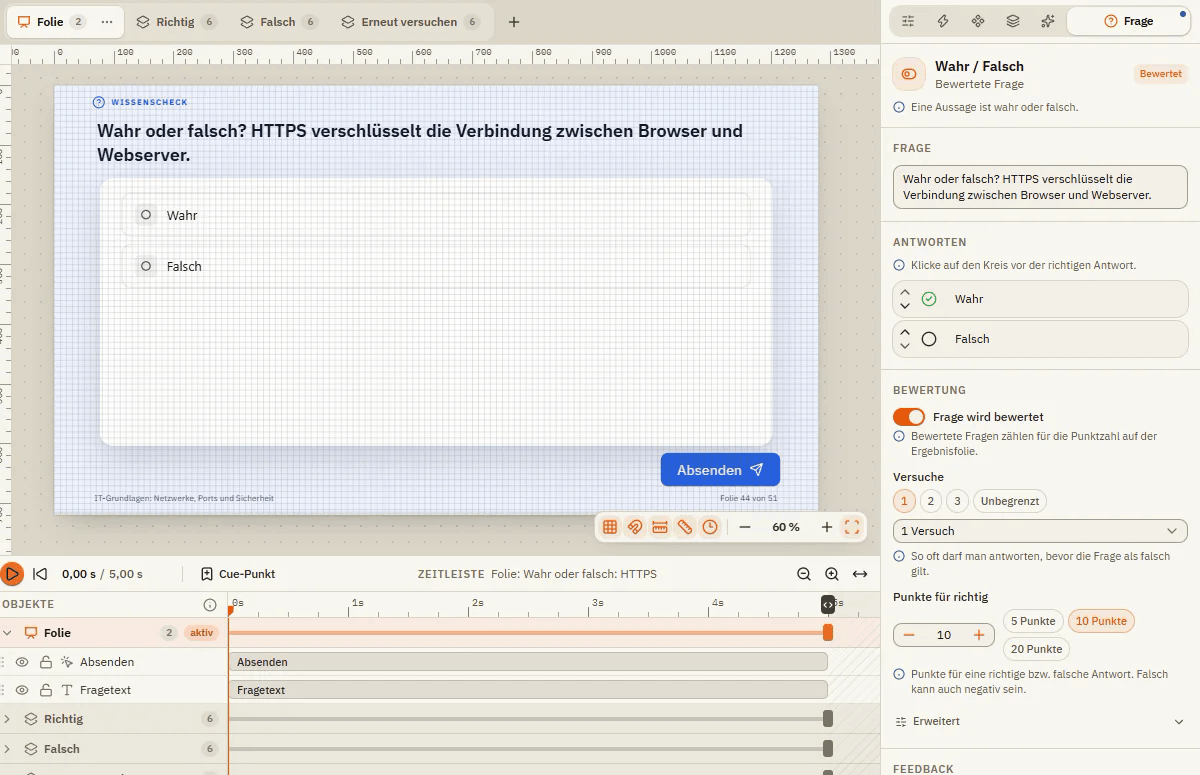Hide the Absenden object in timeline

tap(22, 662)
